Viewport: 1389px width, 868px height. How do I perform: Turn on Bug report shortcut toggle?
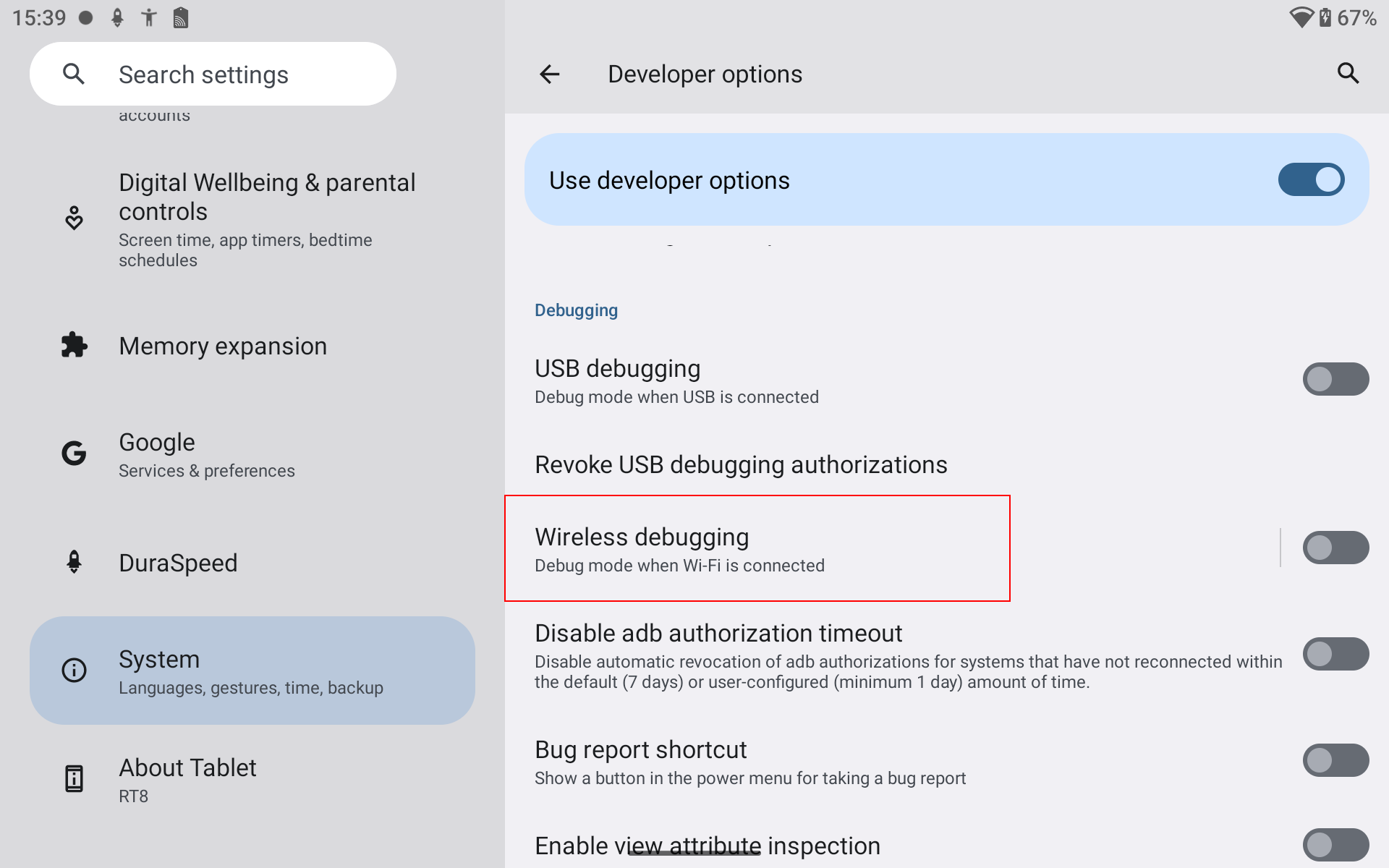click(x=1335, y=760)
